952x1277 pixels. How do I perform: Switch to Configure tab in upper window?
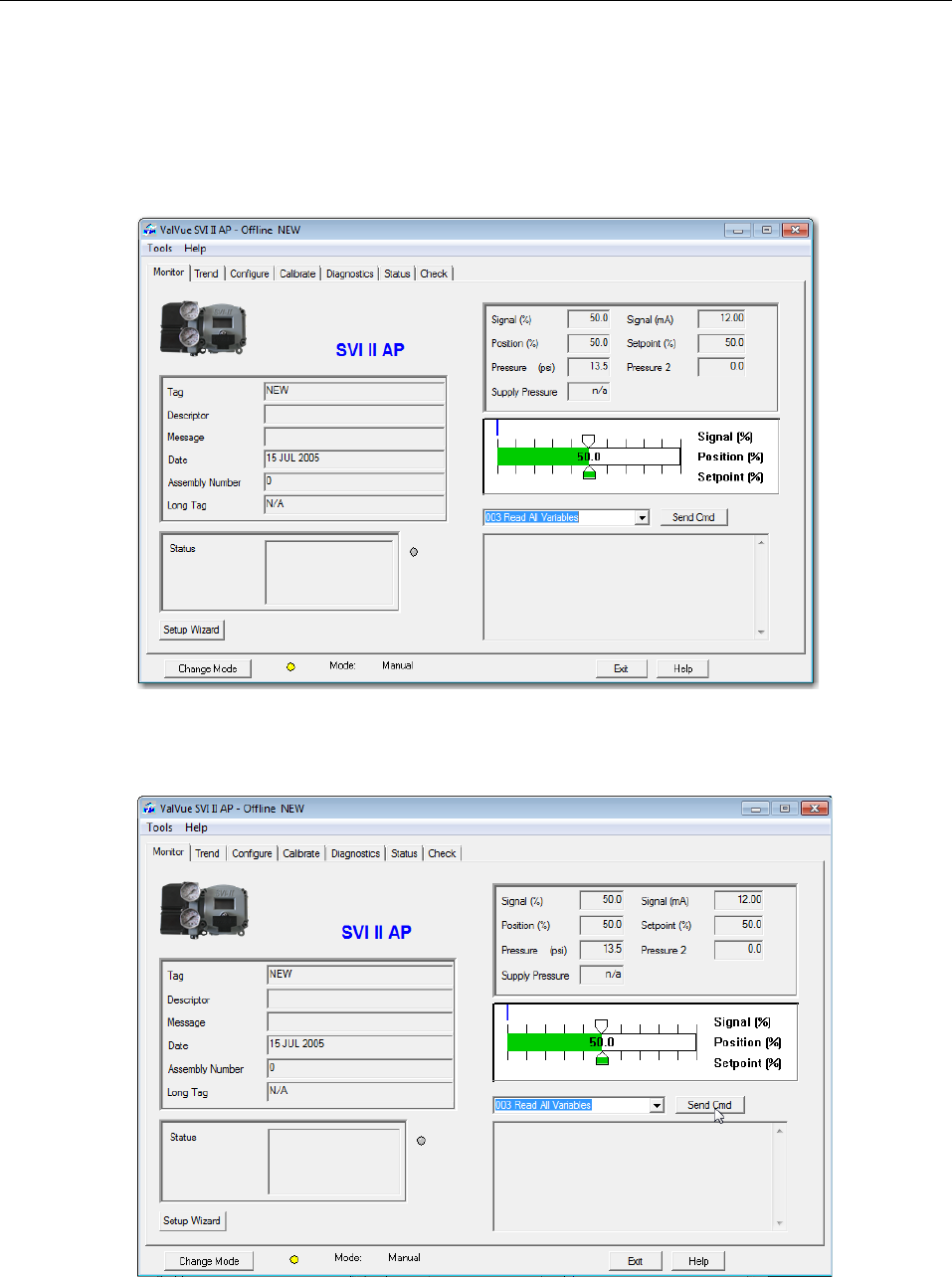tap(250, 274)
